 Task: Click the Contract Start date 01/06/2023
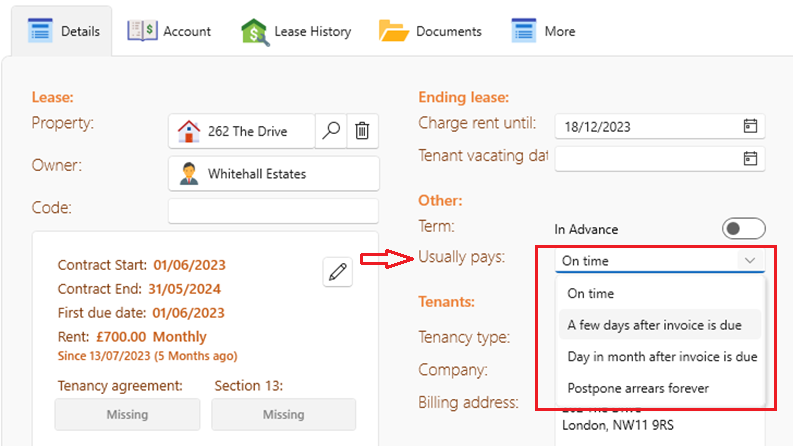190,265
